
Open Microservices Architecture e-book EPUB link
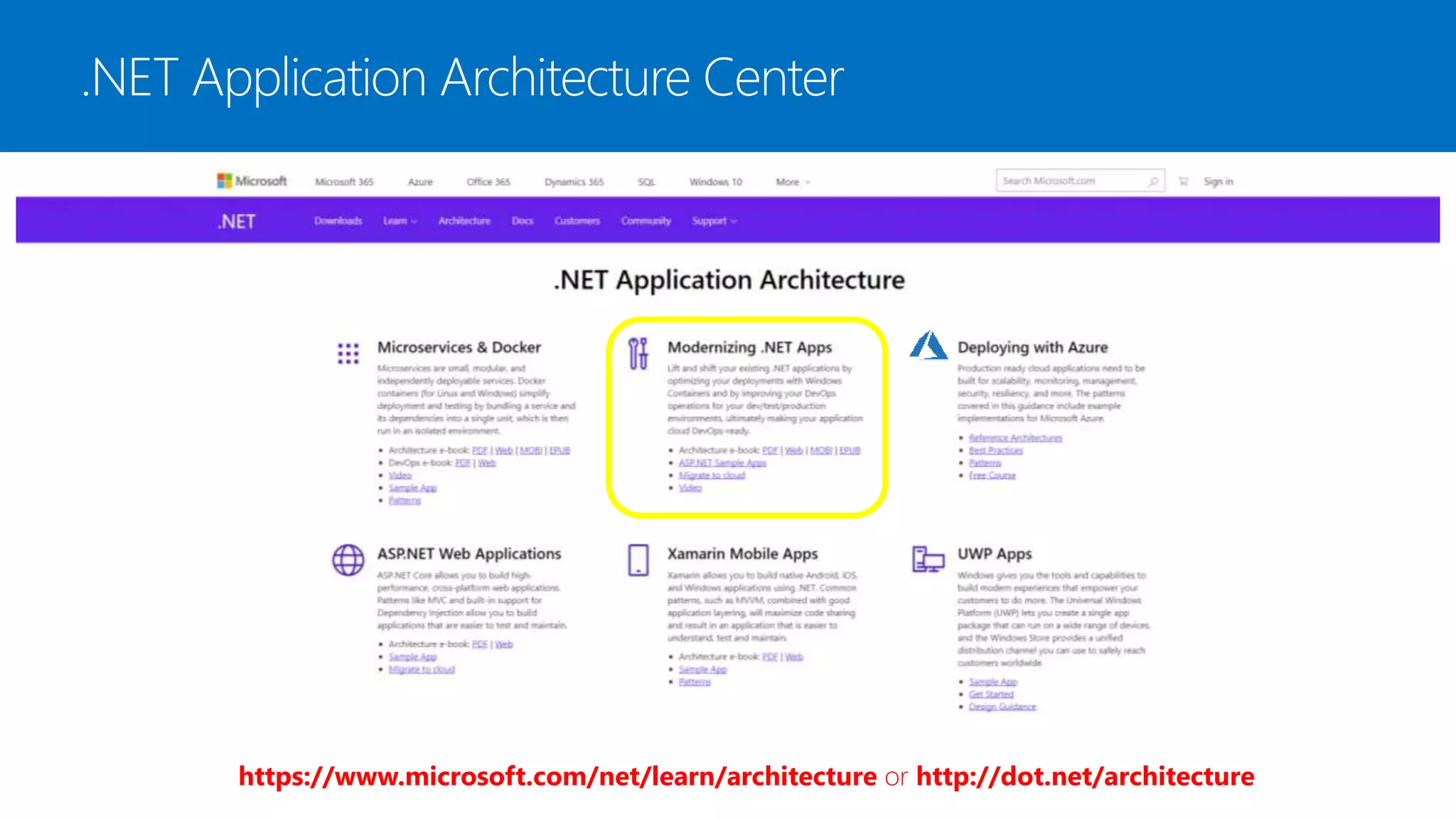(x=560, y=451)
